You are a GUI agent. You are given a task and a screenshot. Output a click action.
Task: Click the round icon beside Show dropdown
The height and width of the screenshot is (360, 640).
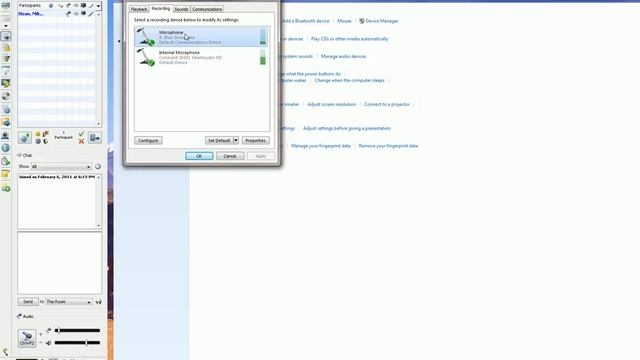pyautogui.click(x=98, y=167)
